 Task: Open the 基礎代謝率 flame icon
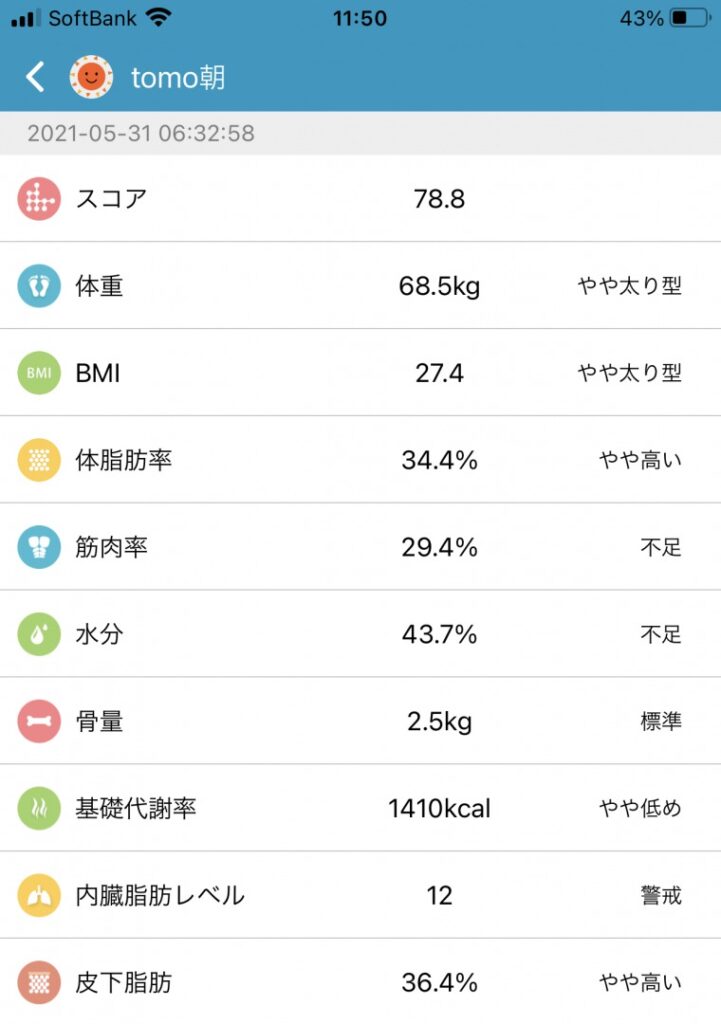39,808
